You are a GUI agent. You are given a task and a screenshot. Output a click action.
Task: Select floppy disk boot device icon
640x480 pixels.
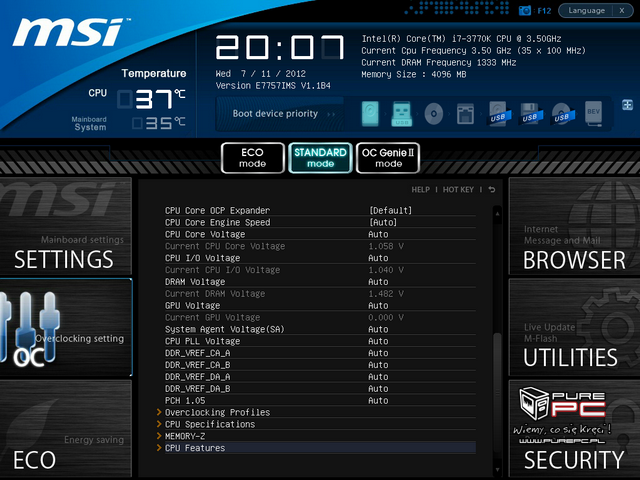pos(465,114)
